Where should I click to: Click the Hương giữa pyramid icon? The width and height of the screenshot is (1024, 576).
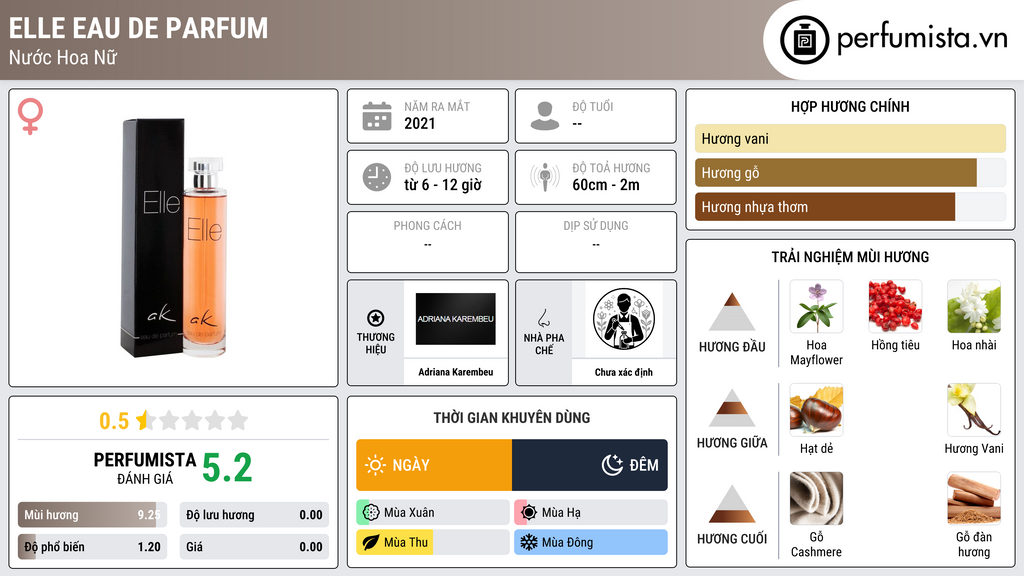click(732, 408)
